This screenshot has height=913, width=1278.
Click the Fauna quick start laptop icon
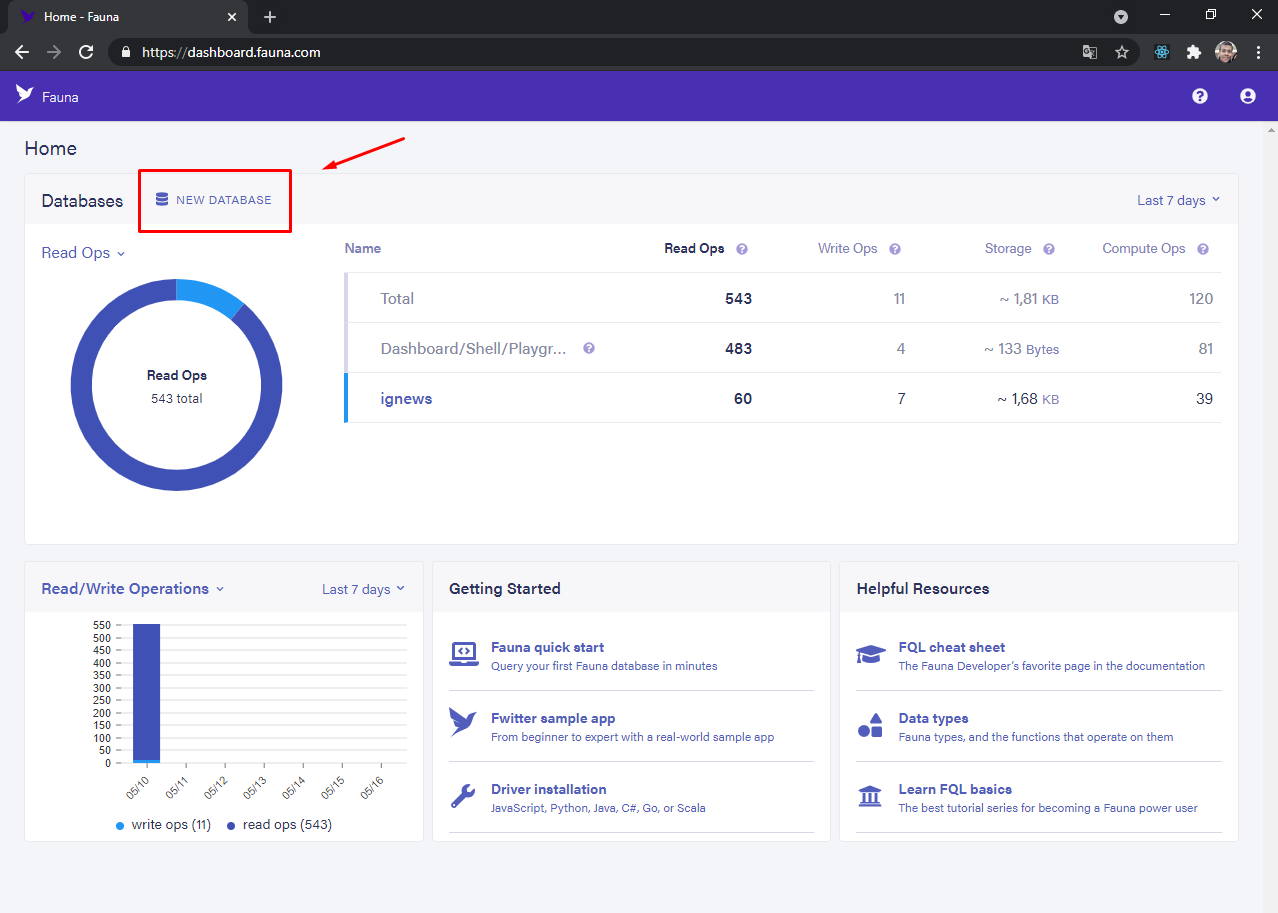pos(463,655)
